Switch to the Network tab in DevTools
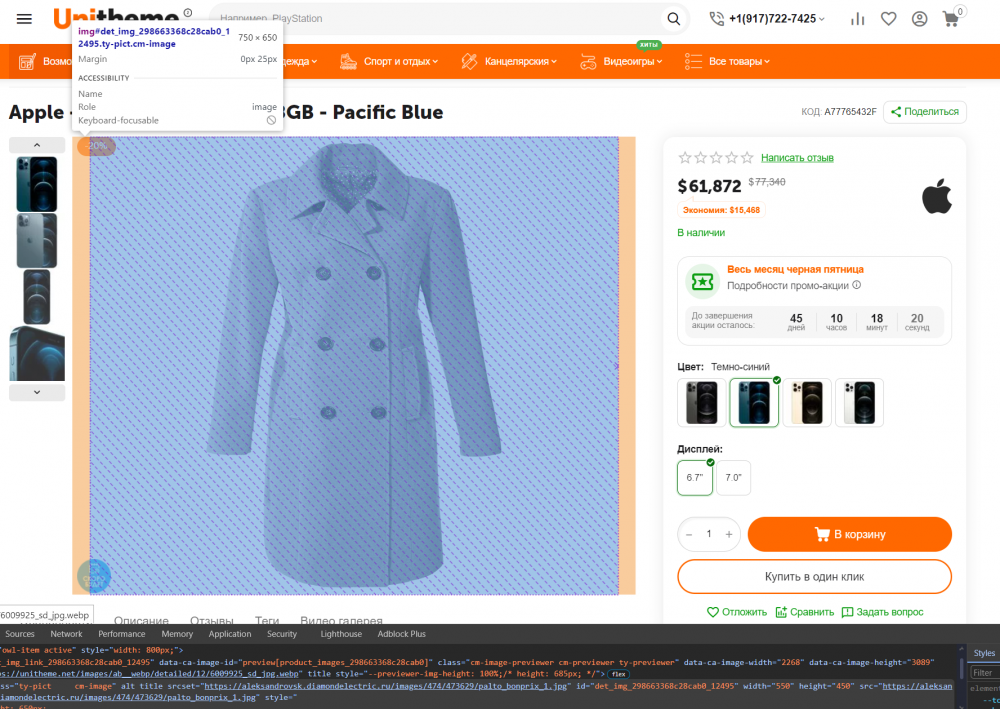This screenshot has width=1000, height=709. tap(66, 634)
